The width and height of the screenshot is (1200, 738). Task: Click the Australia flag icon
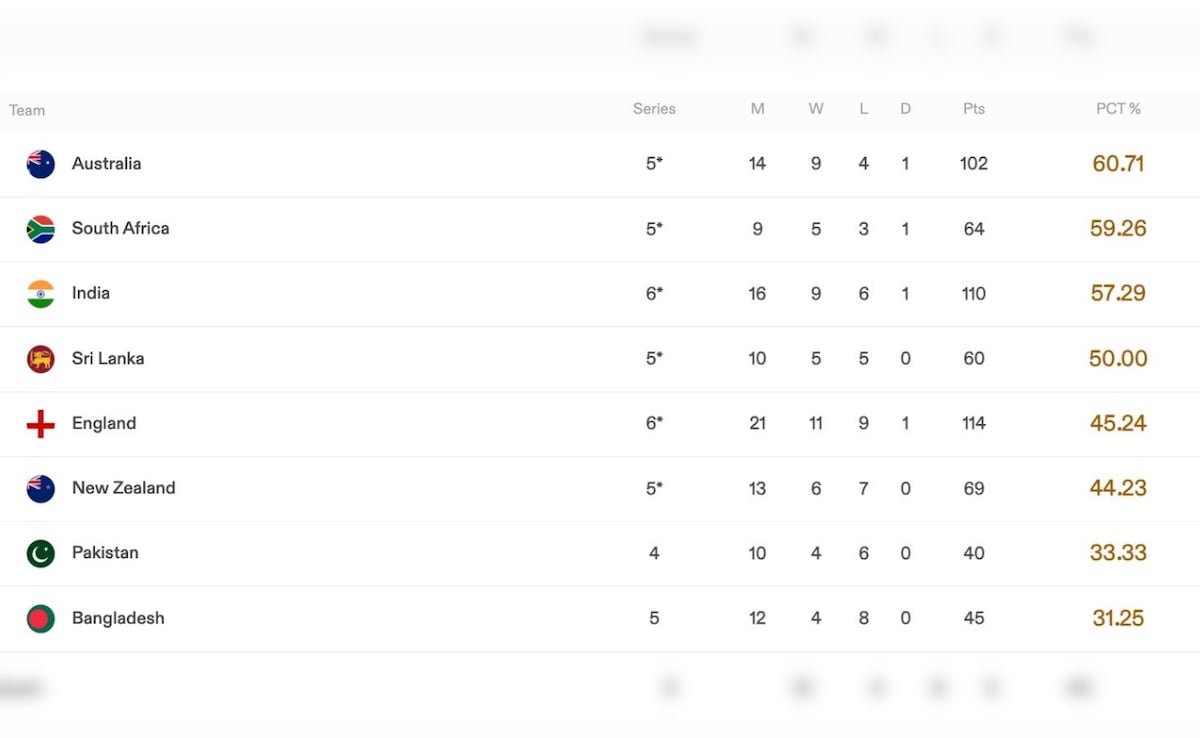coord(41,164)
